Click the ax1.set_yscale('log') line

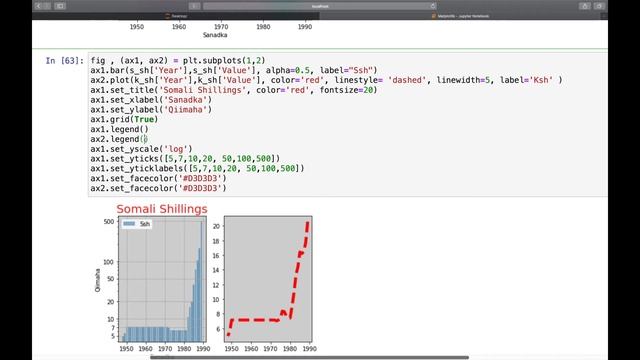pyautogui.click(x=141, y=149)
